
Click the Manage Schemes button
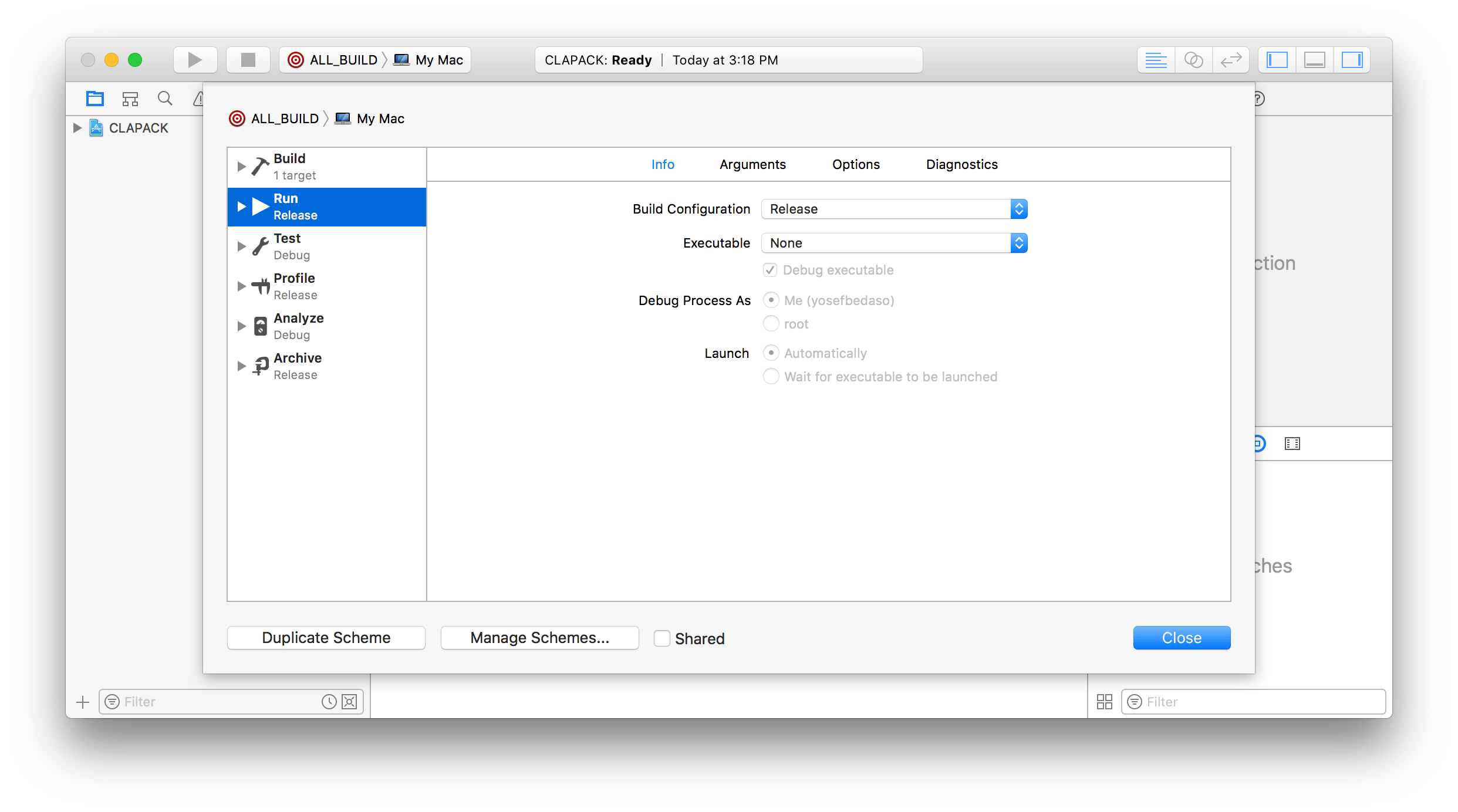click(539, 638)
